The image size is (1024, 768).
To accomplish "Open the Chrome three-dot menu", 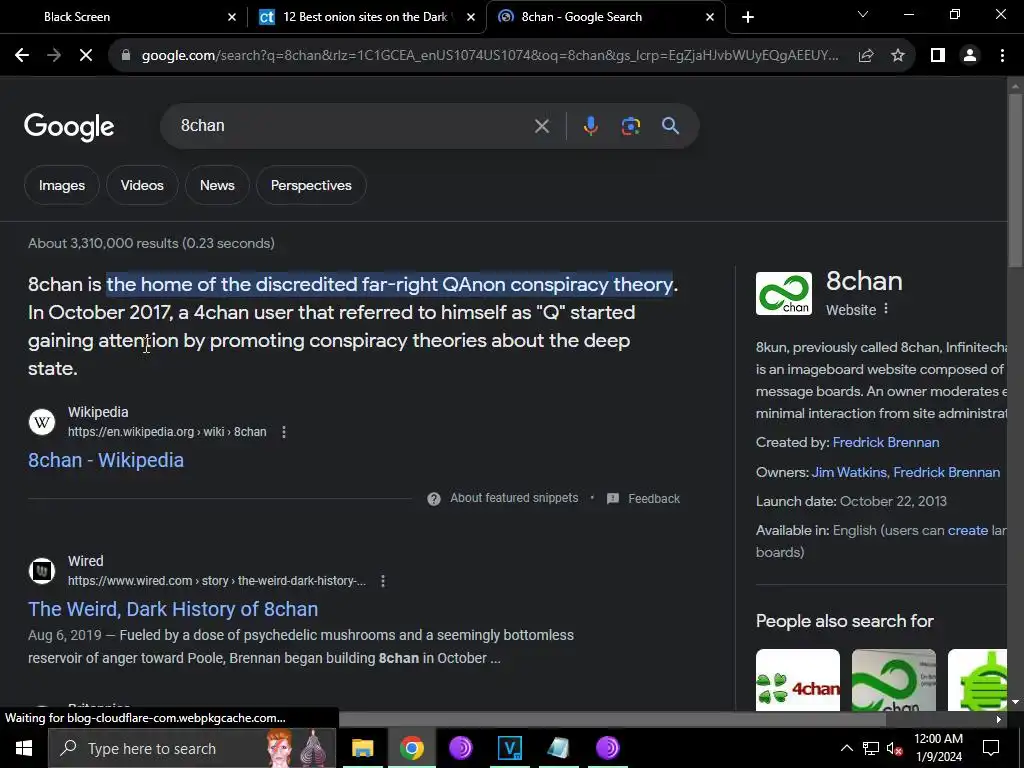I will coord(1002,56).
